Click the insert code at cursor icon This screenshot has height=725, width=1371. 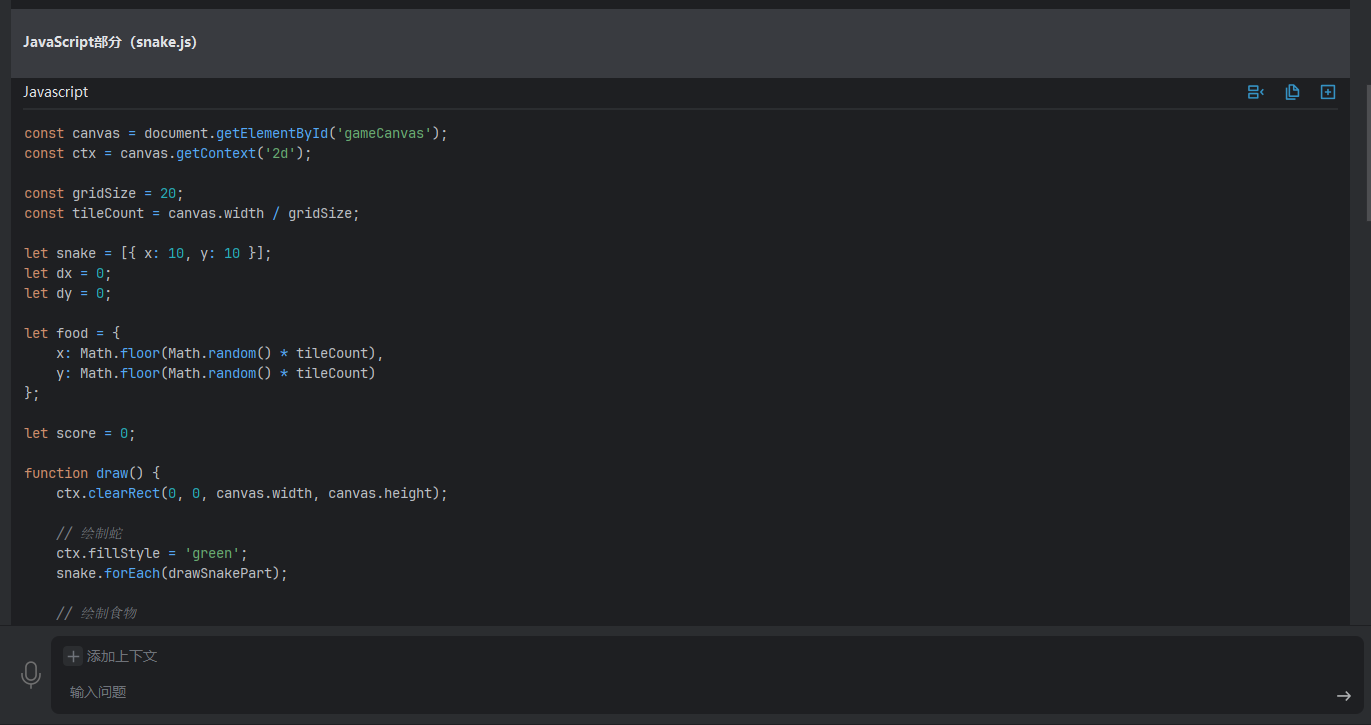pyautogui.click(x=1255, y=92)
